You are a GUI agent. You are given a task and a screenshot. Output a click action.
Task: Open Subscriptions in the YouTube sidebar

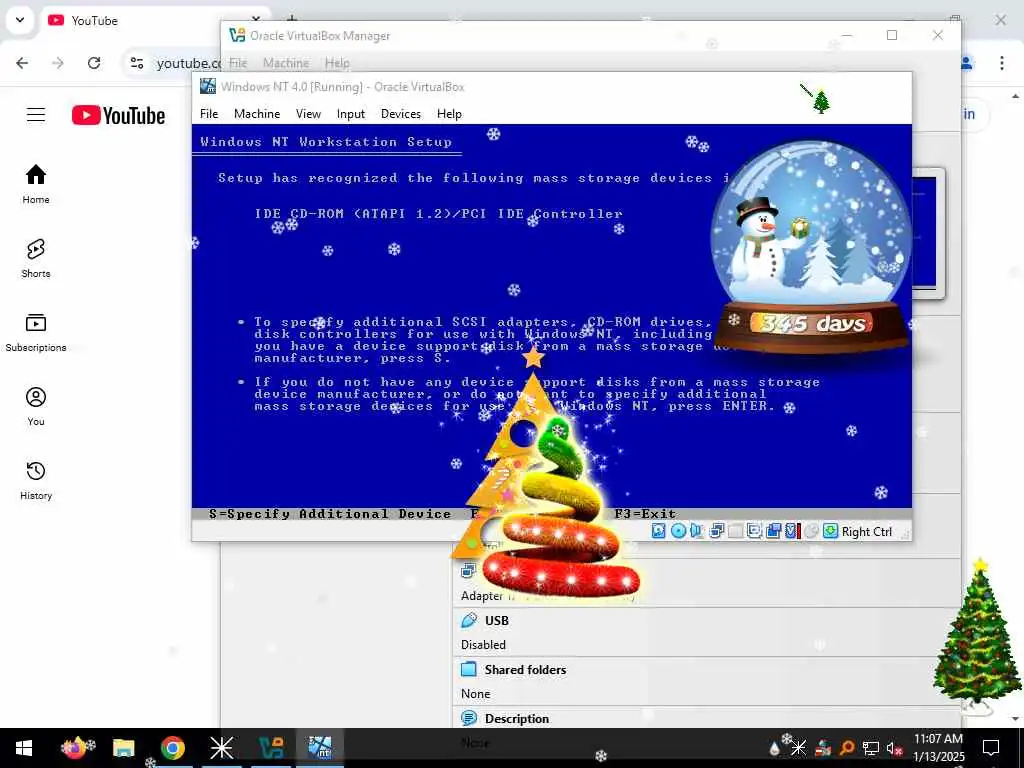(36, 332)
